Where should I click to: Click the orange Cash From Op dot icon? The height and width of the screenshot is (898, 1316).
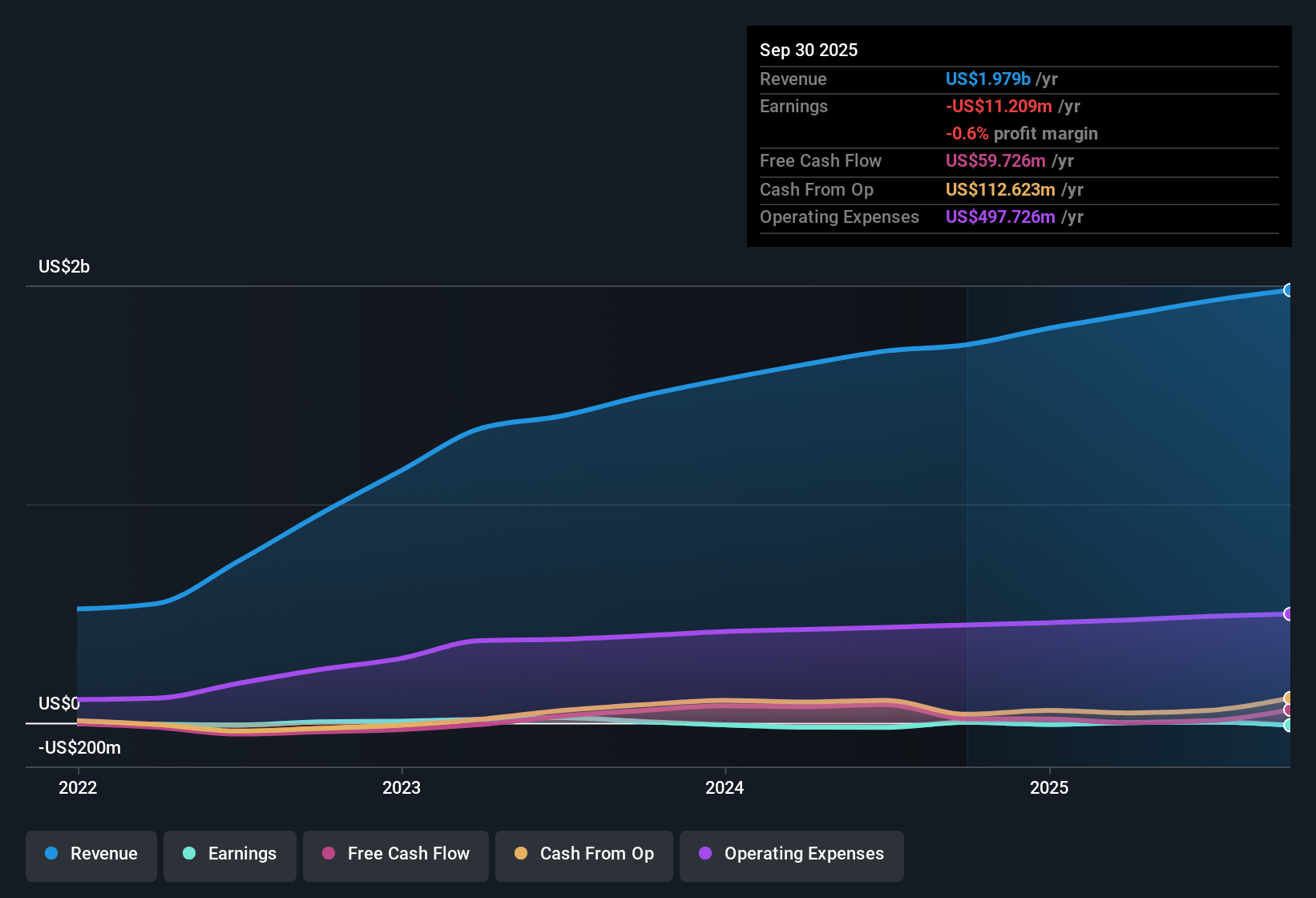(521, 854)
